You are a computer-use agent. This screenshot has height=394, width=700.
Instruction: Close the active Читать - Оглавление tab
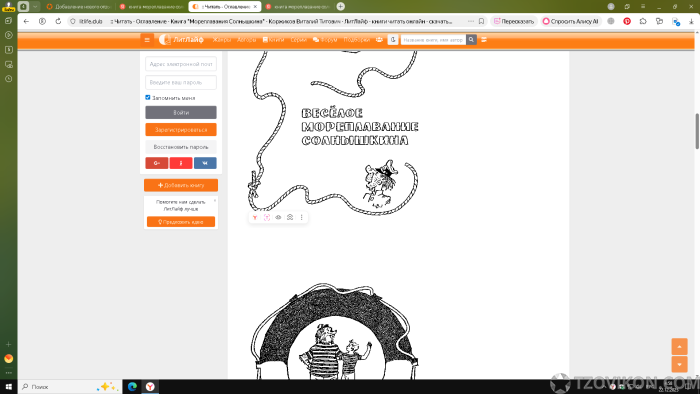(x=255, y=7)
